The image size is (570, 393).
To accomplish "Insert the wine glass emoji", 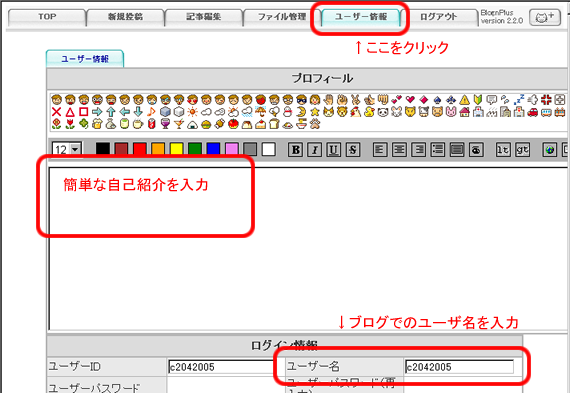I will (x=165, y=124).
